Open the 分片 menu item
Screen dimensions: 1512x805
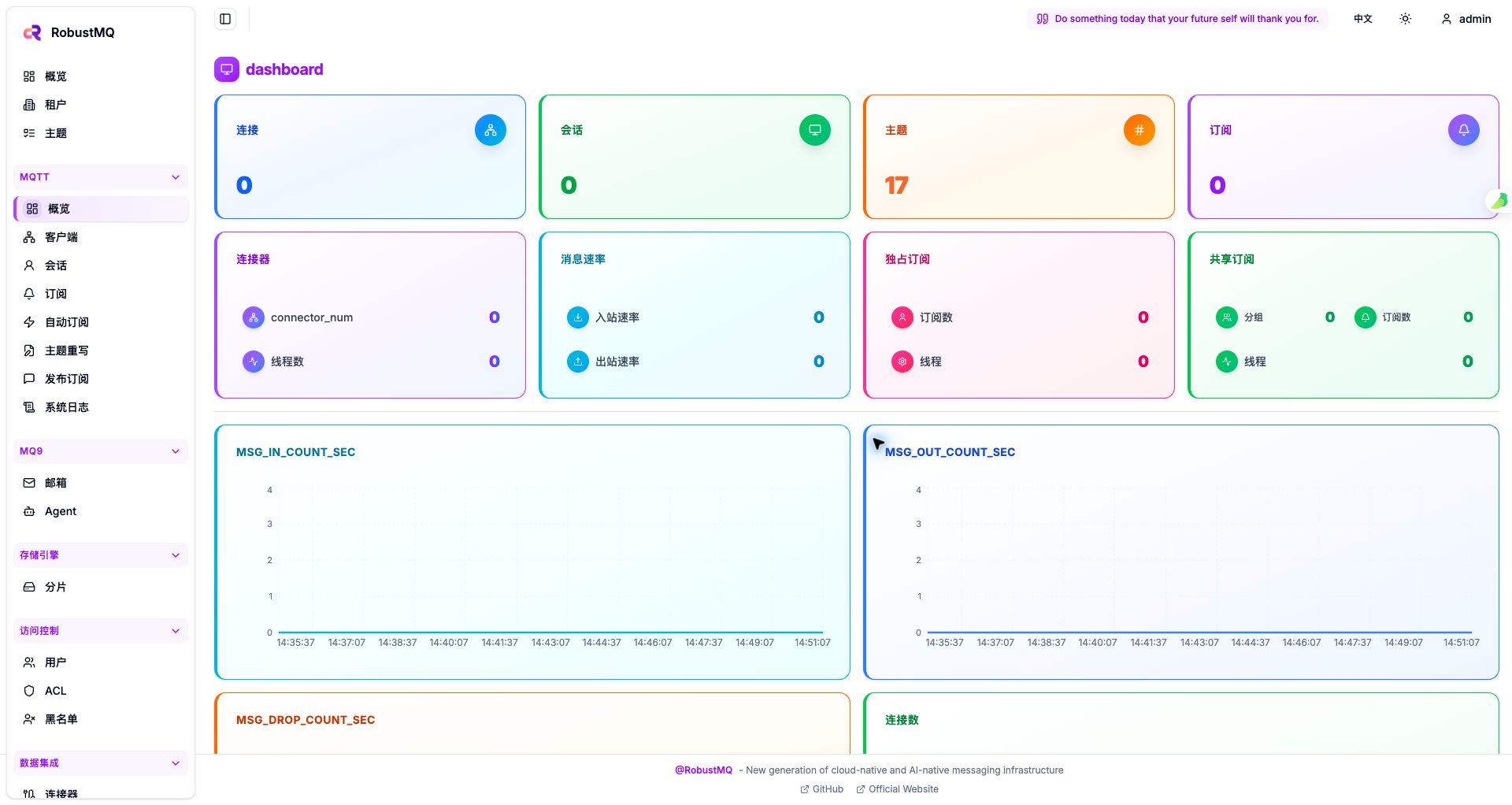(100, 587)
